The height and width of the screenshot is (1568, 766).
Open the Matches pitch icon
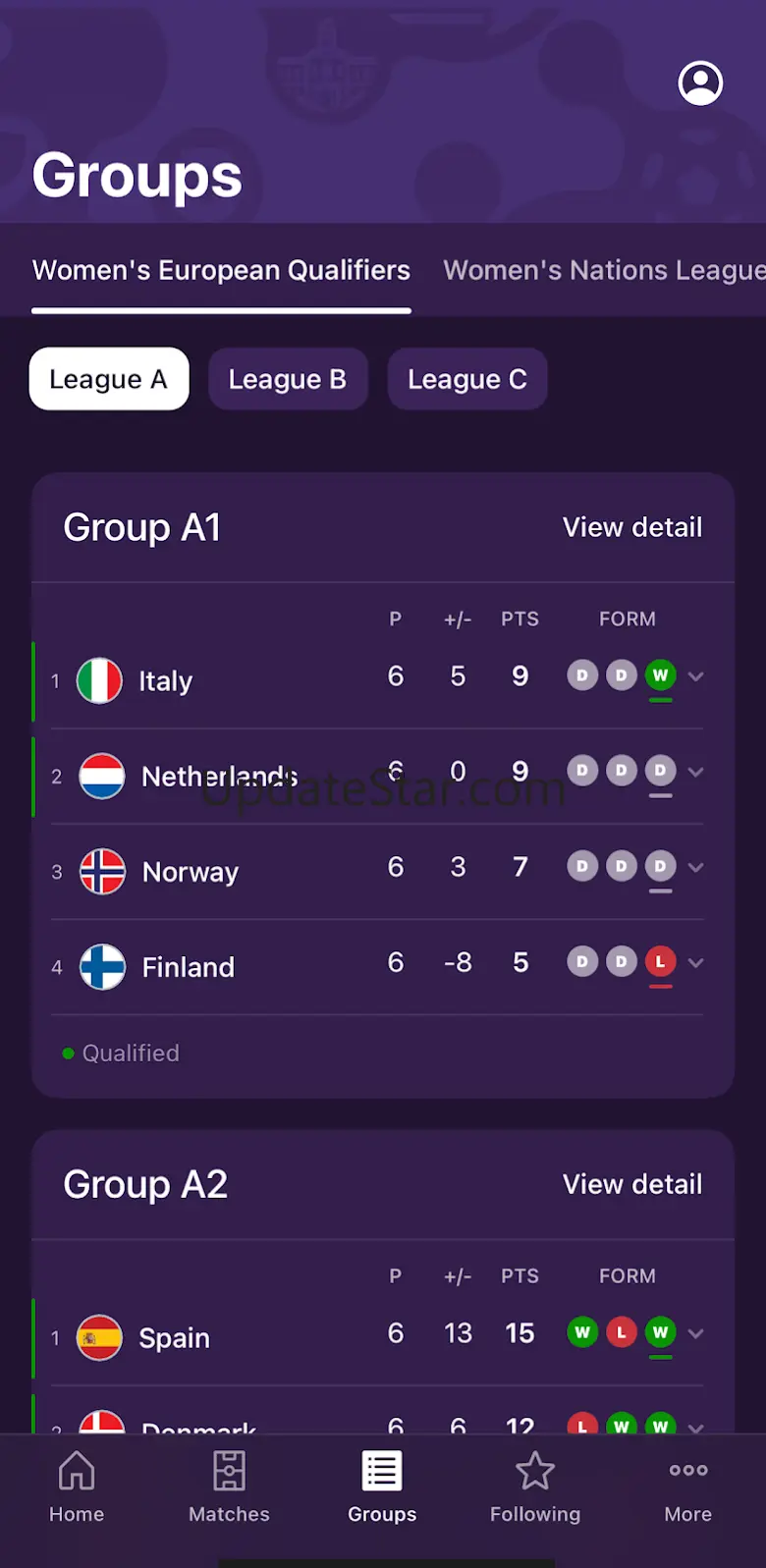click(x=229, y=1472)
